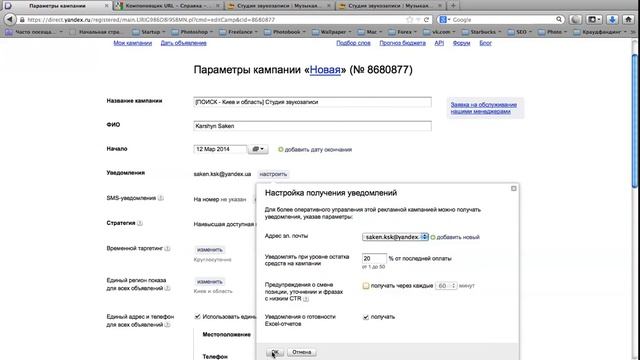Expand the Wallpaper bookmarks folder
640x360 pixels.
pyautogui.click(x=332, y=32)
